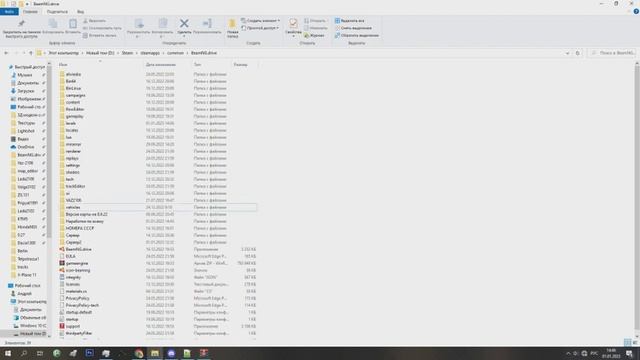This screenshot has height=360, width=640.
Task: Select This PC (Этот компьютер) in the sidebar
Action: pos(29,302)
